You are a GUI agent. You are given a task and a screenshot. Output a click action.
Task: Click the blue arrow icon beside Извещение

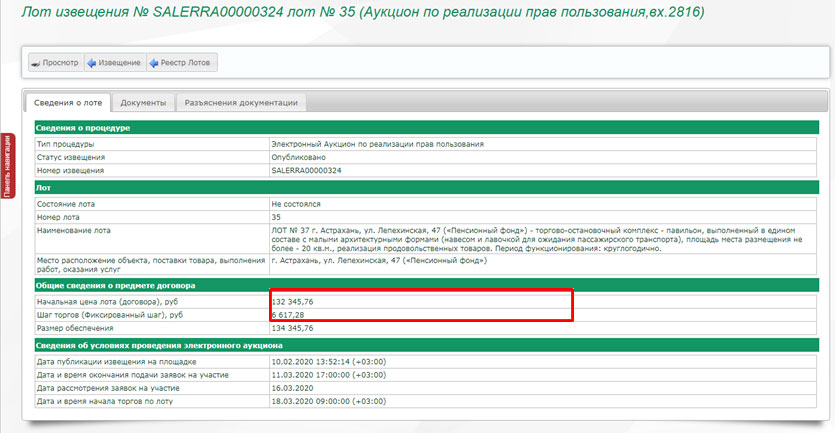click(x=92, y=62)
